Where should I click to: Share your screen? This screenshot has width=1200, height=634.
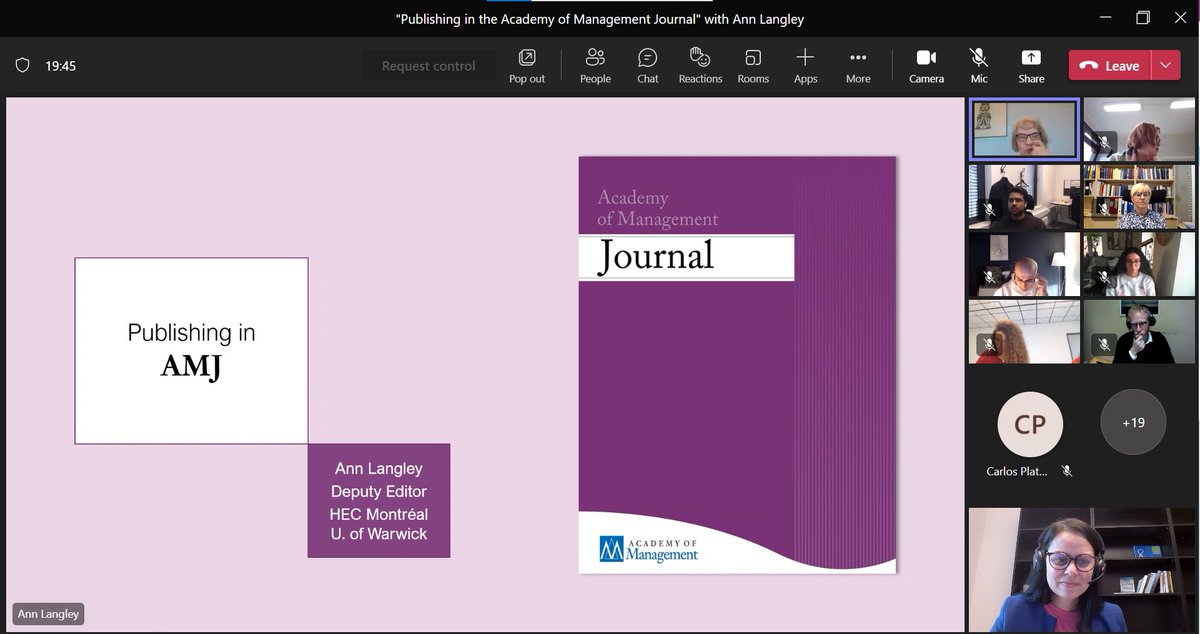click(x=1031, y=66)
